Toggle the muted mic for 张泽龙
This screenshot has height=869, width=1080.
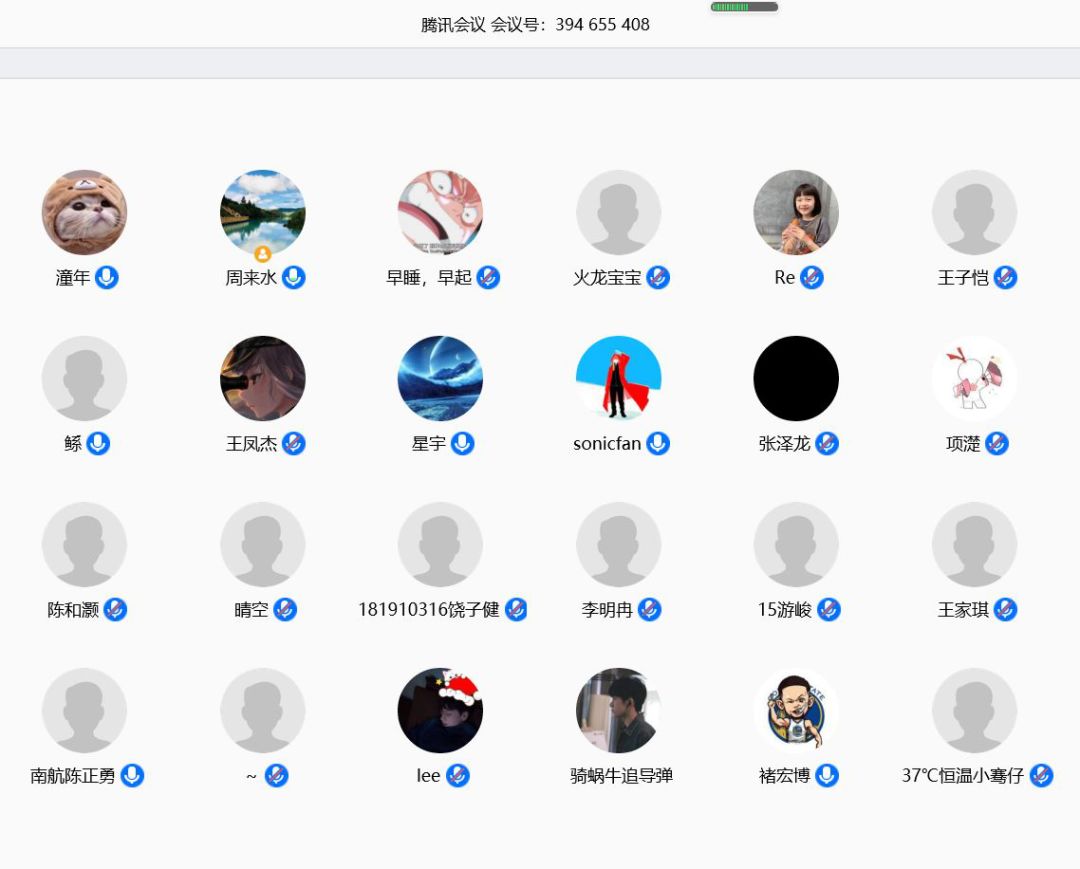pyautogui.click(x=827, y=443)
